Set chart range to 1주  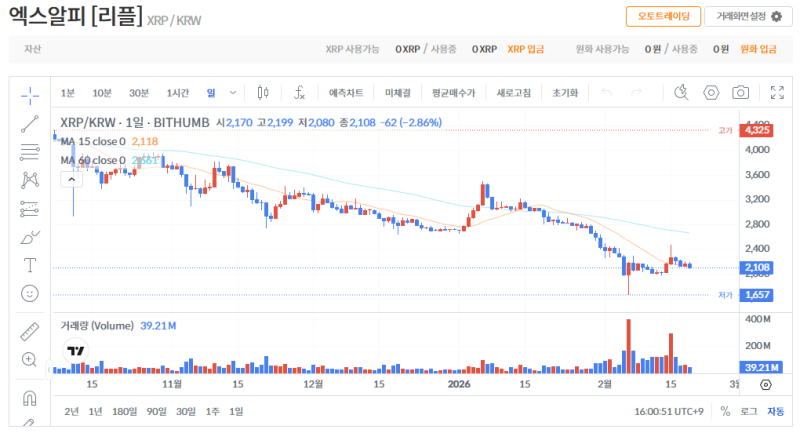[212, 411]
